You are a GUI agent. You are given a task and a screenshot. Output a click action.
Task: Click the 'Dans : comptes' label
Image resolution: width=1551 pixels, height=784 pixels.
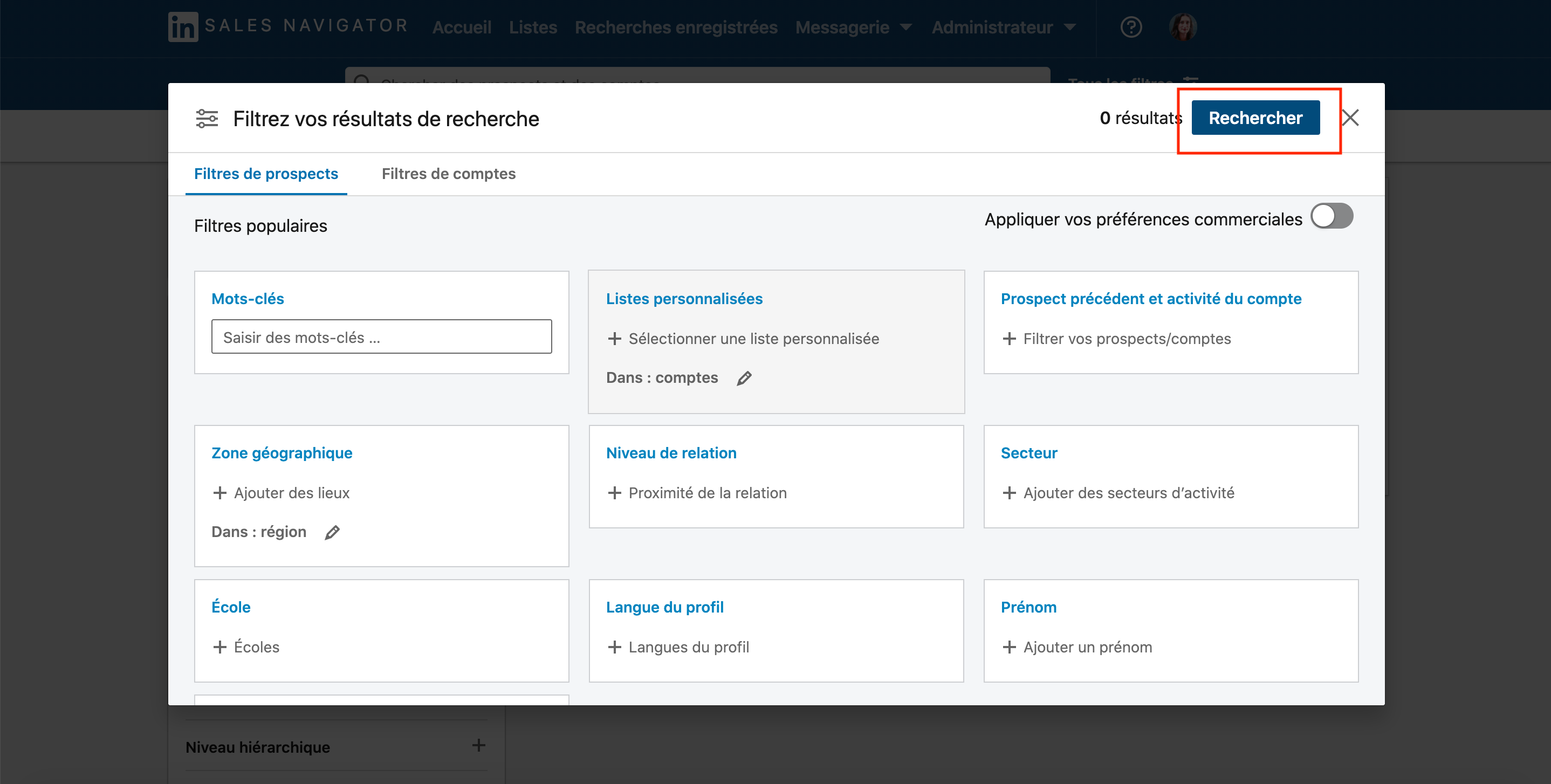[x=662, y=377]
